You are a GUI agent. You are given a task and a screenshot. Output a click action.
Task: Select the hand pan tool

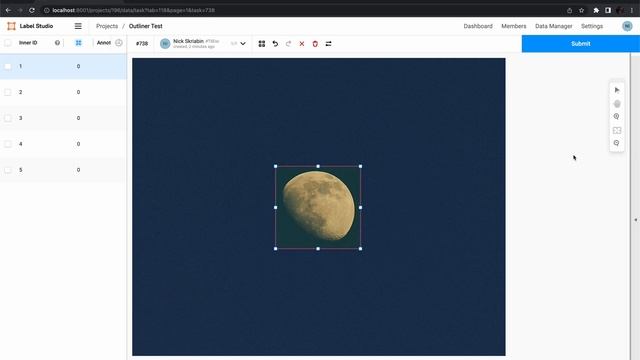click(x=617, y=104)
